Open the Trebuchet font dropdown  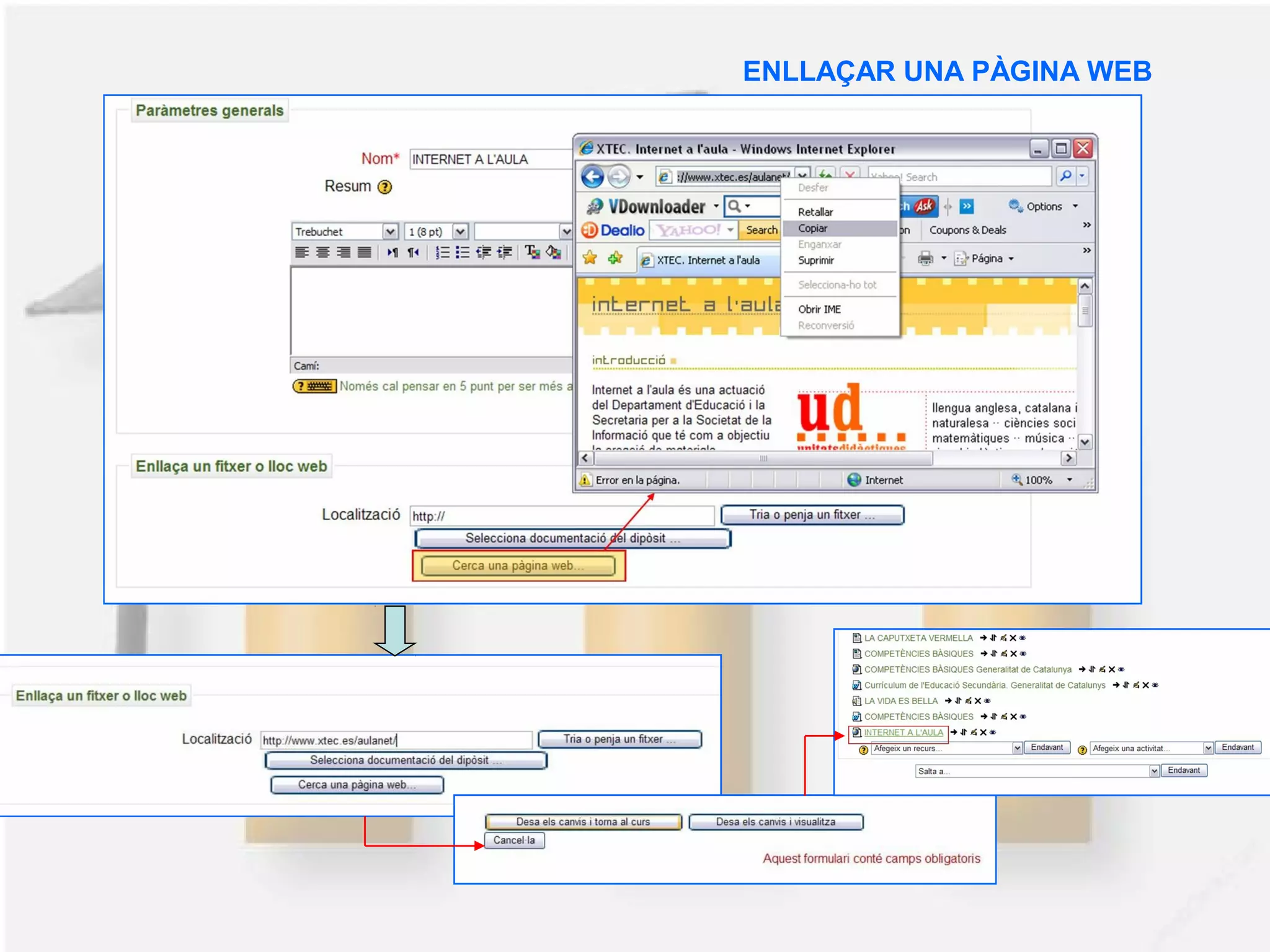coord(390,232)
